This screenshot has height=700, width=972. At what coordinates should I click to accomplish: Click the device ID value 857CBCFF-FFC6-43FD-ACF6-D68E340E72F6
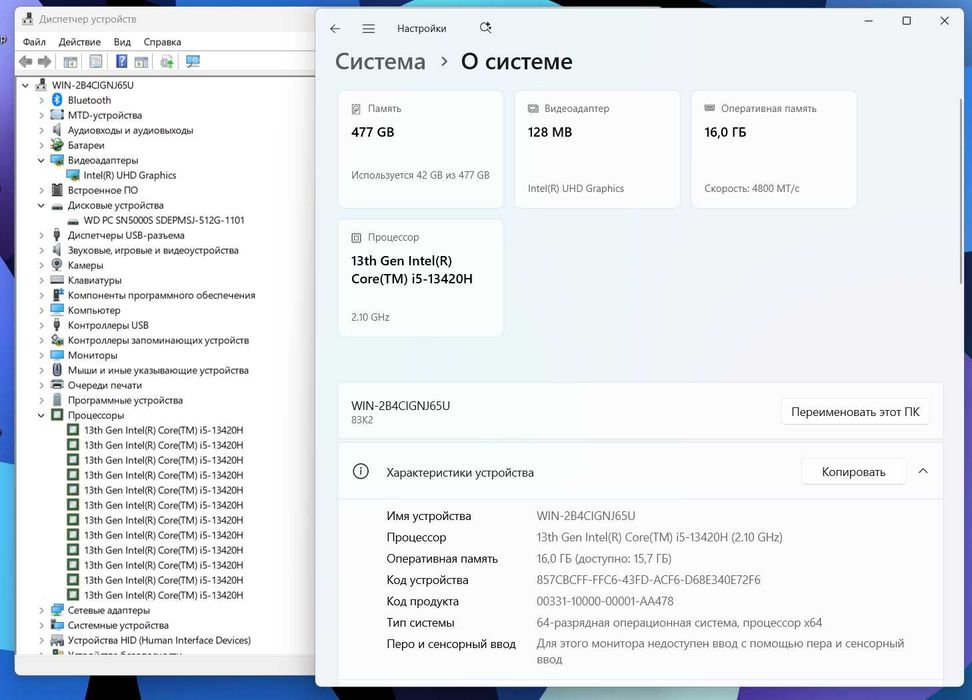[x=648, y=580]
